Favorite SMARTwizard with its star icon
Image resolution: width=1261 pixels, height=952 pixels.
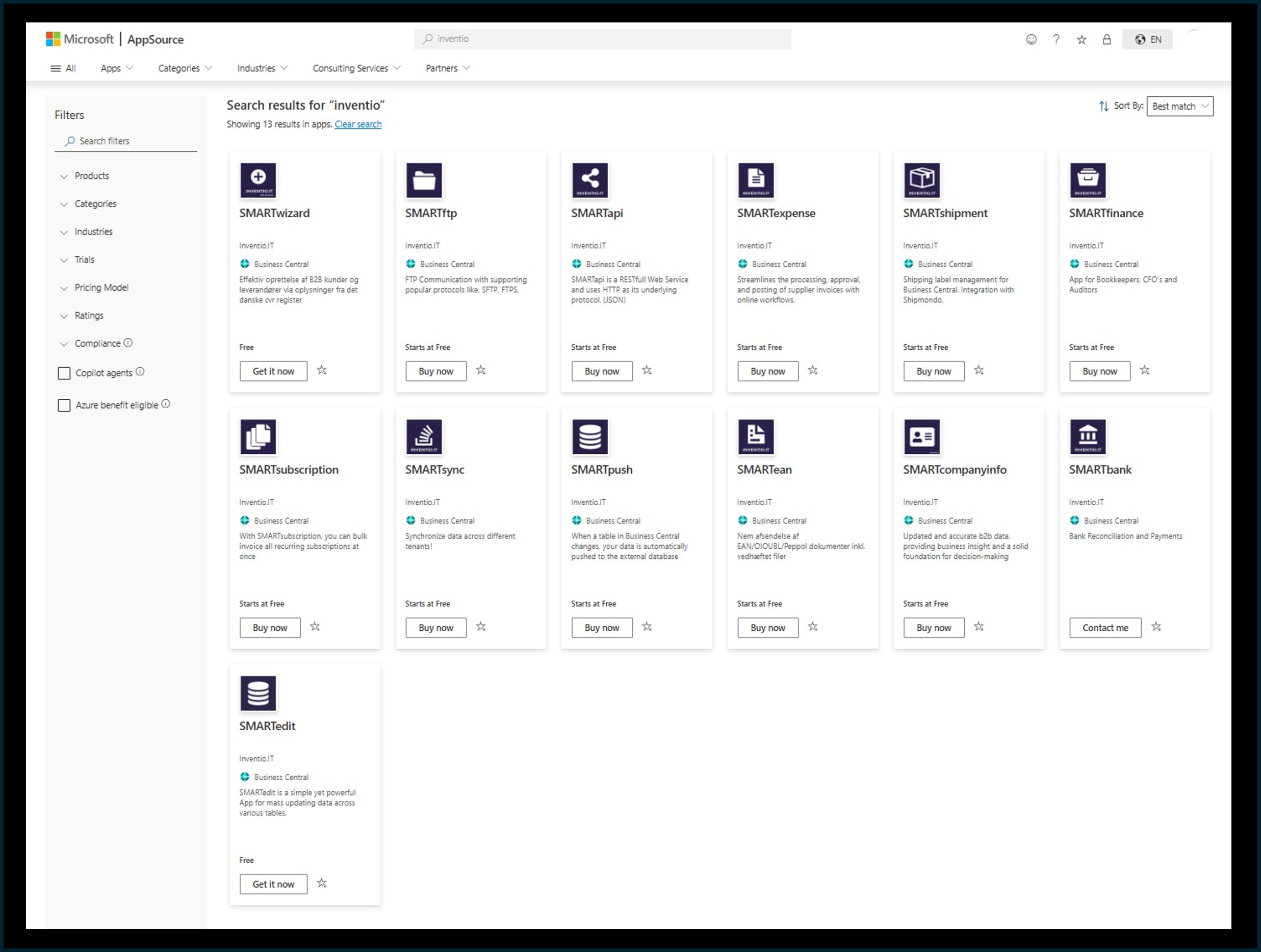click(322, 371)
